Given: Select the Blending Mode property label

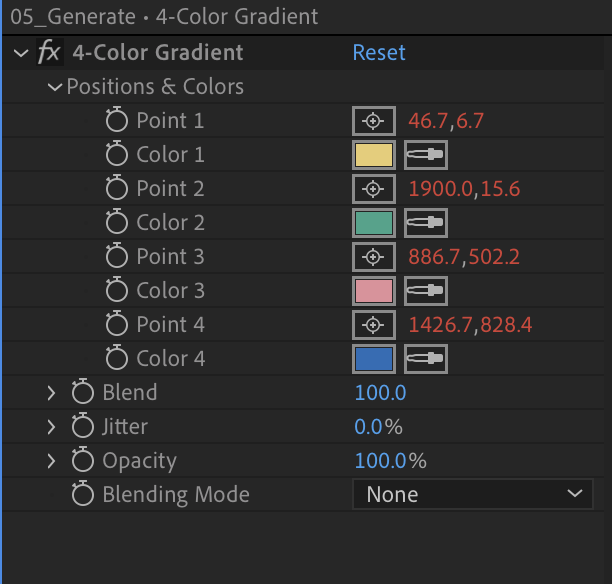Looking at the screenshot, I should click(176, 495).
